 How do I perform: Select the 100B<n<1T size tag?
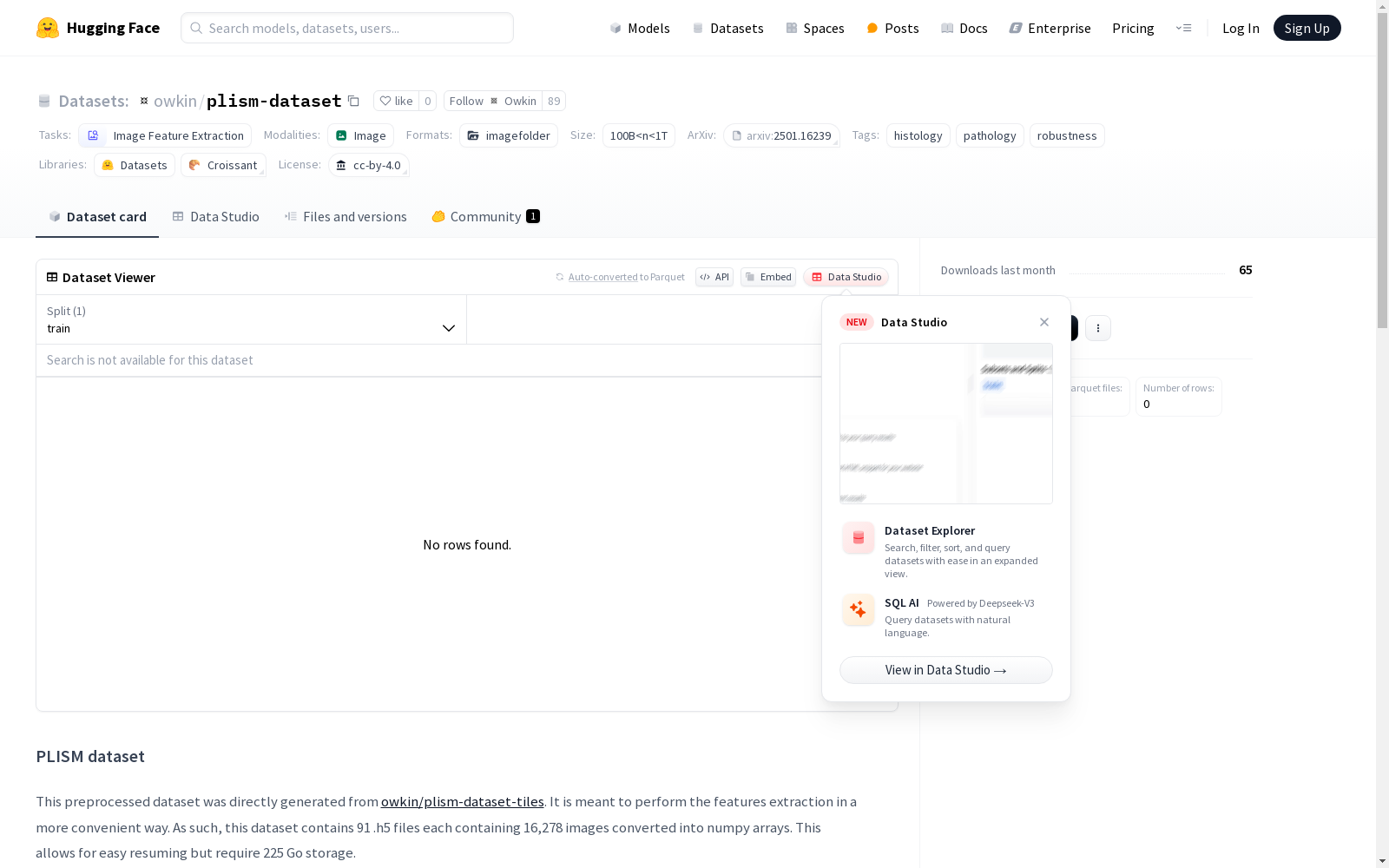coord(639,135)
